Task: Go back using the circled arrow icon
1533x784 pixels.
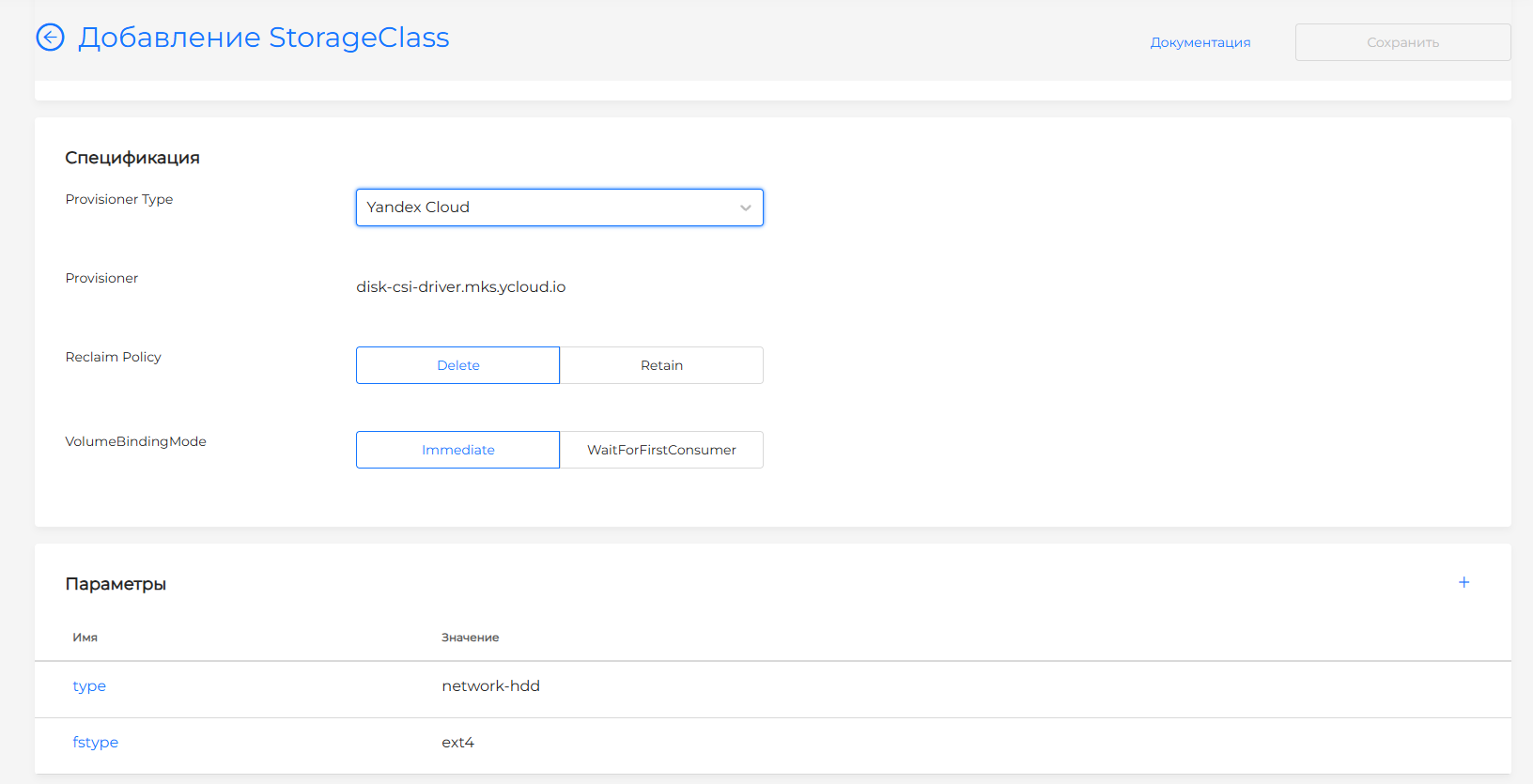Action: point(50,38)
